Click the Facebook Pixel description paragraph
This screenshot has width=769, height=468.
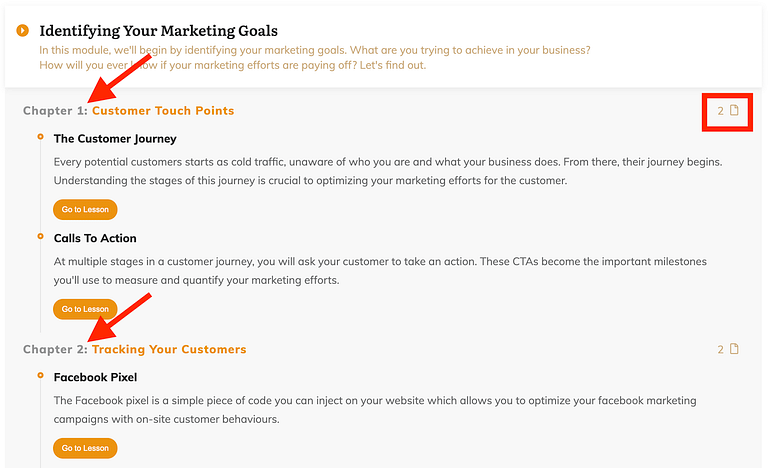[x=375, y=410]
